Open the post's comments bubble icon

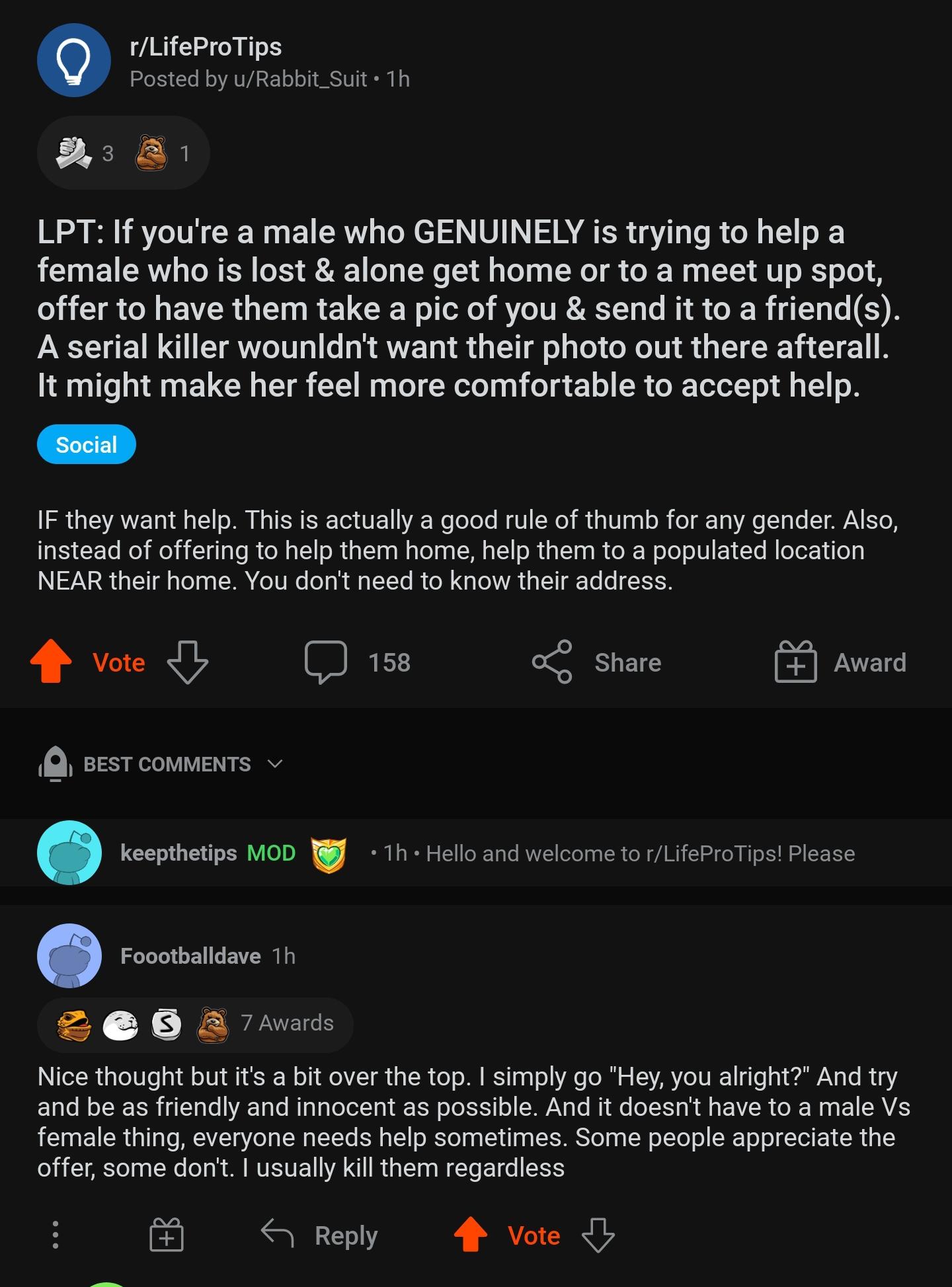325,662
